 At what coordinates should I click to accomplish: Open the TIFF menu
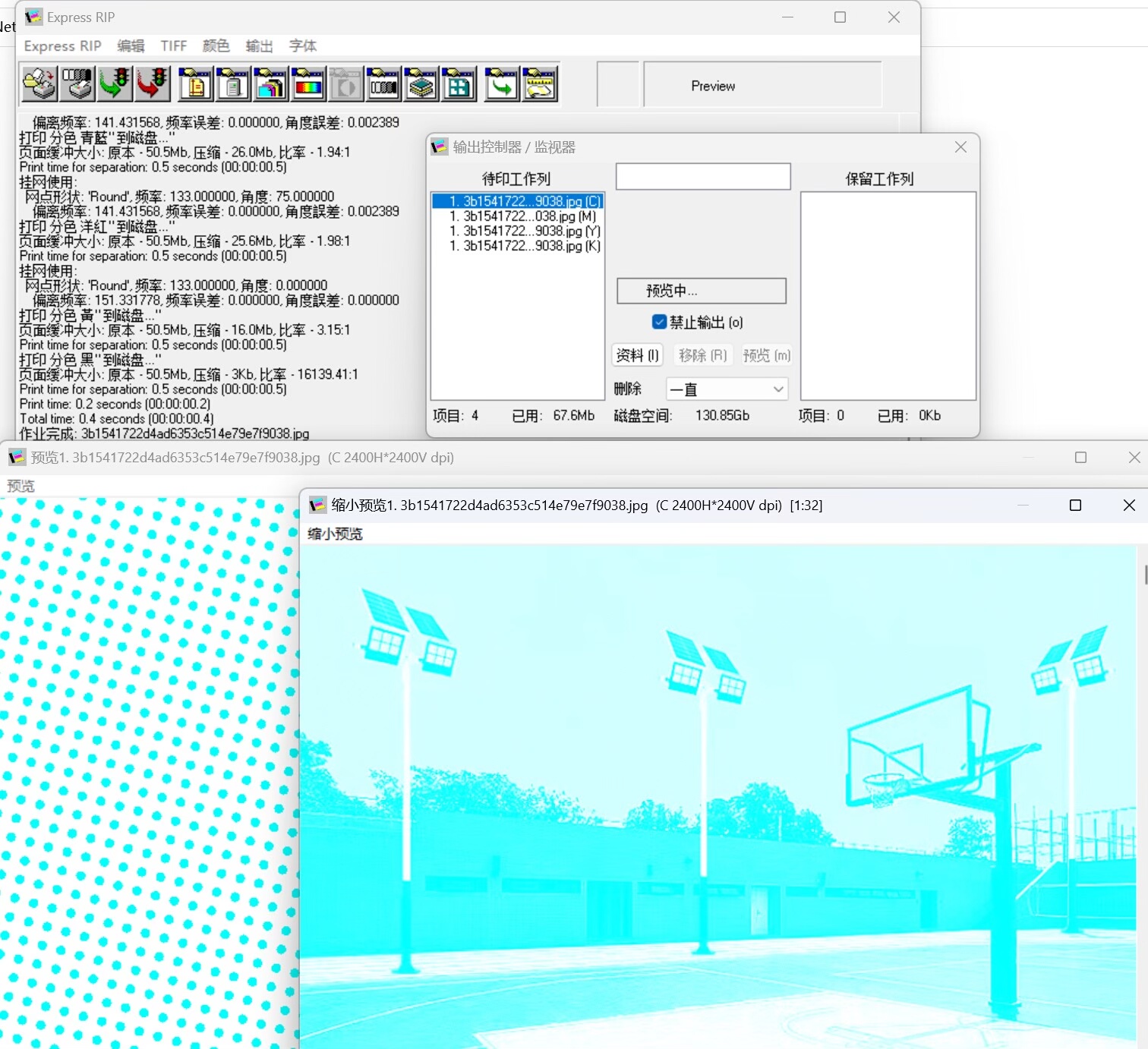pos(173,46)
